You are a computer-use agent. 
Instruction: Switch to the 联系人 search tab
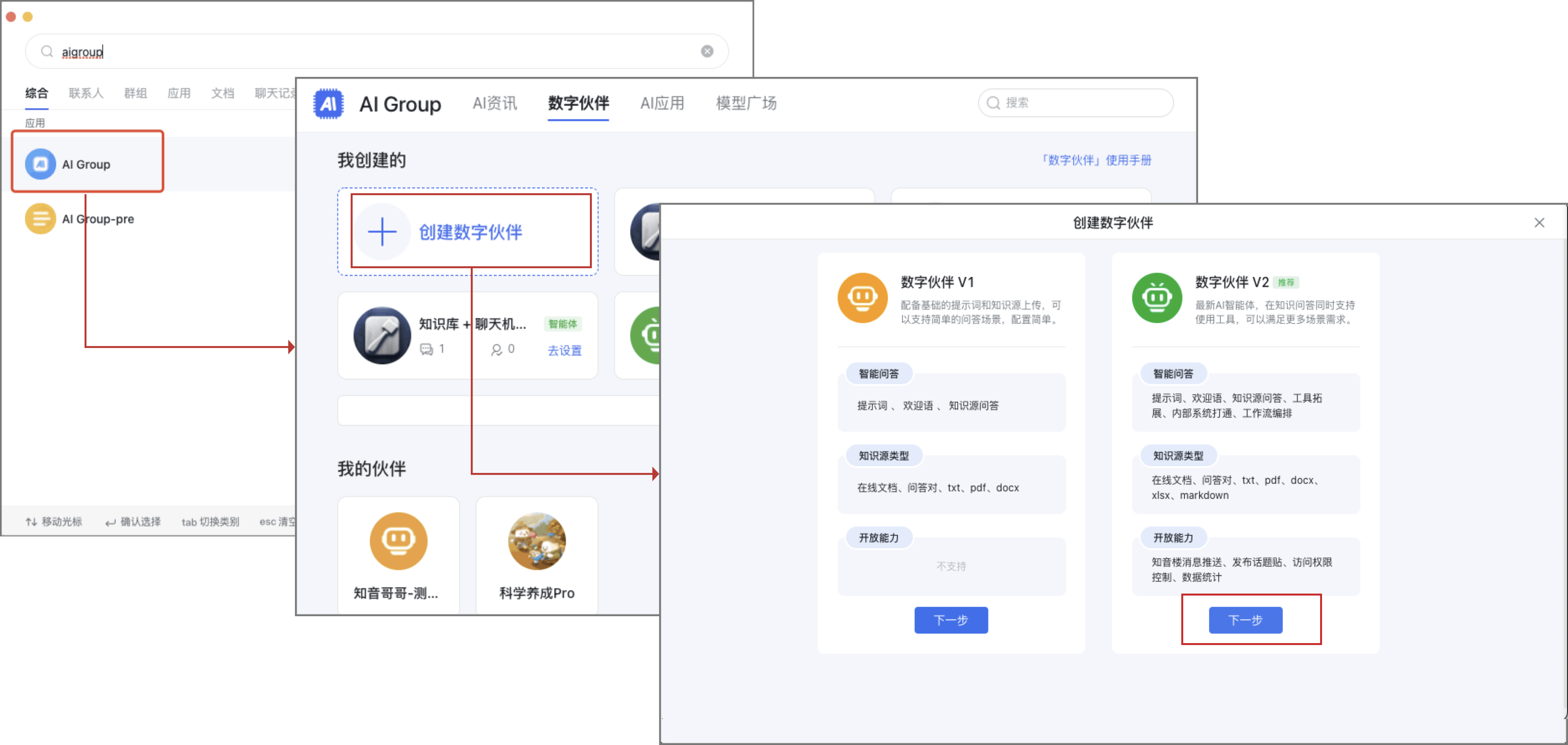pyautogui.click(x=86, y=93)
